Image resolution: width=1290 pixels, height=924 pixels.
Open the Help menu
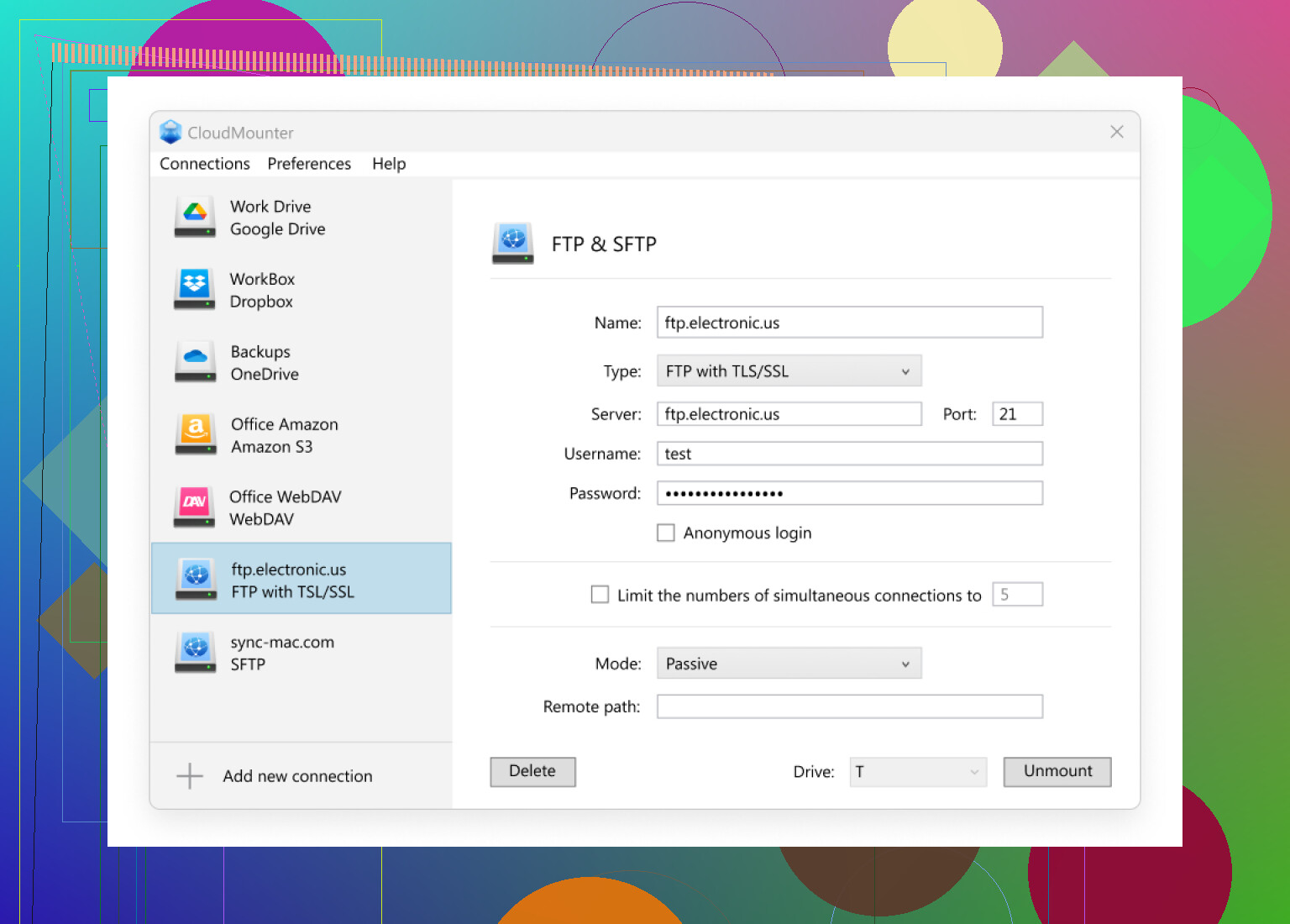pyautogui.click(x=389, y=164)
